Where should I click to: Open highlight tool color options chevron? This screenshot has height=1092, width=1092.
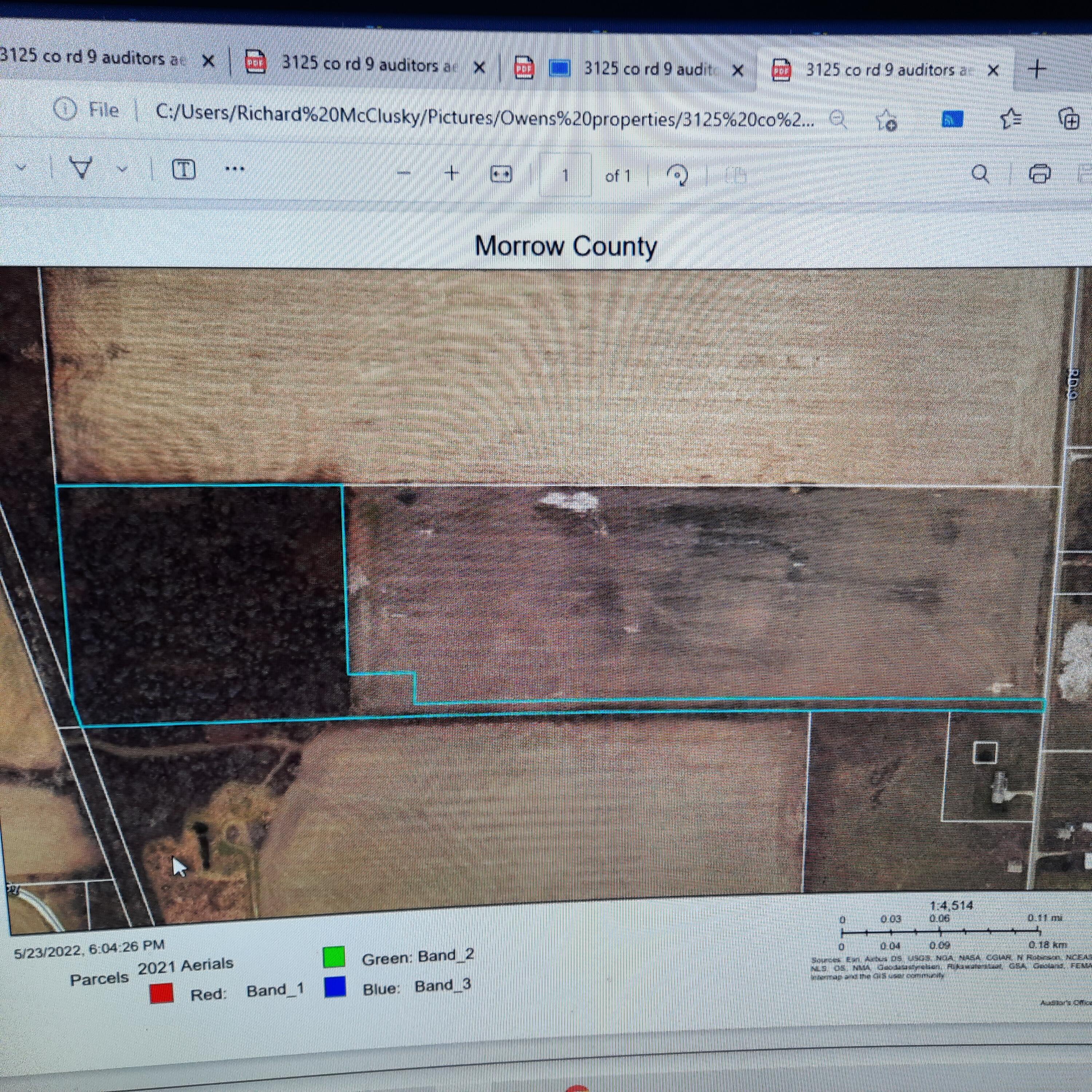pos(122,169)
